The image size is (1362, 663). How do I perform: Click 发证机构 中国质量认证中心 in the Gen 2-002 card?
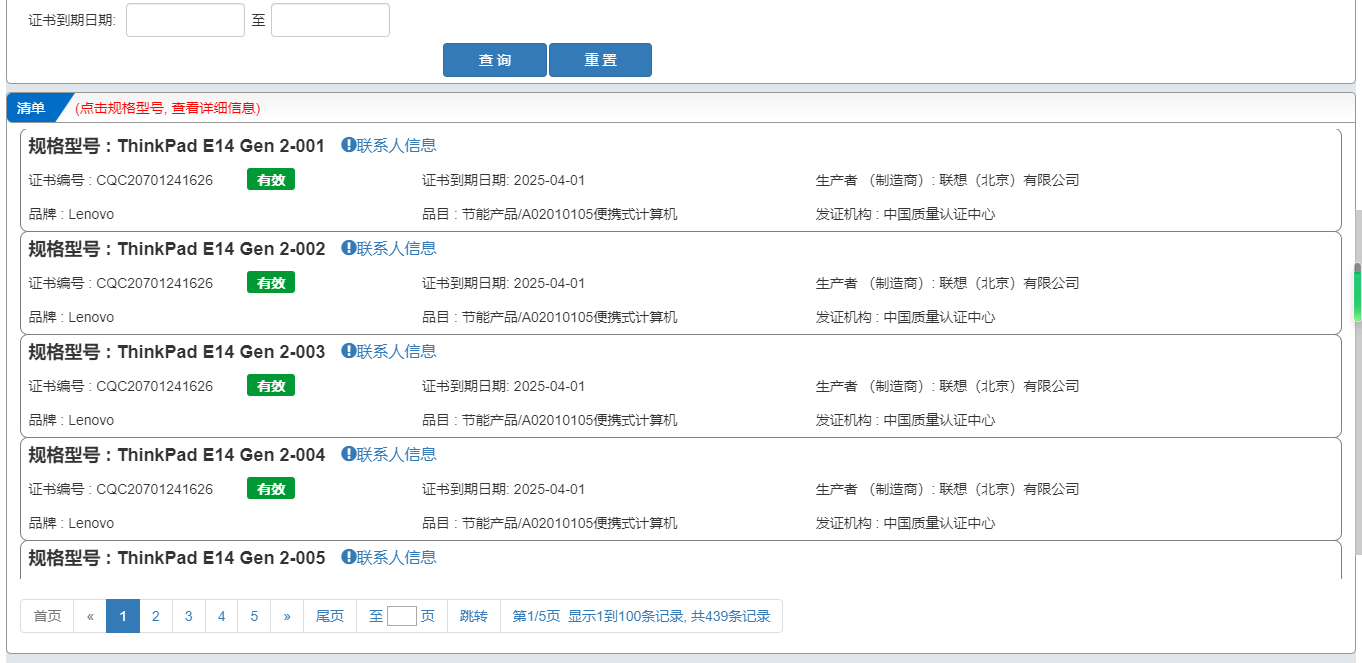coord(906,318)
